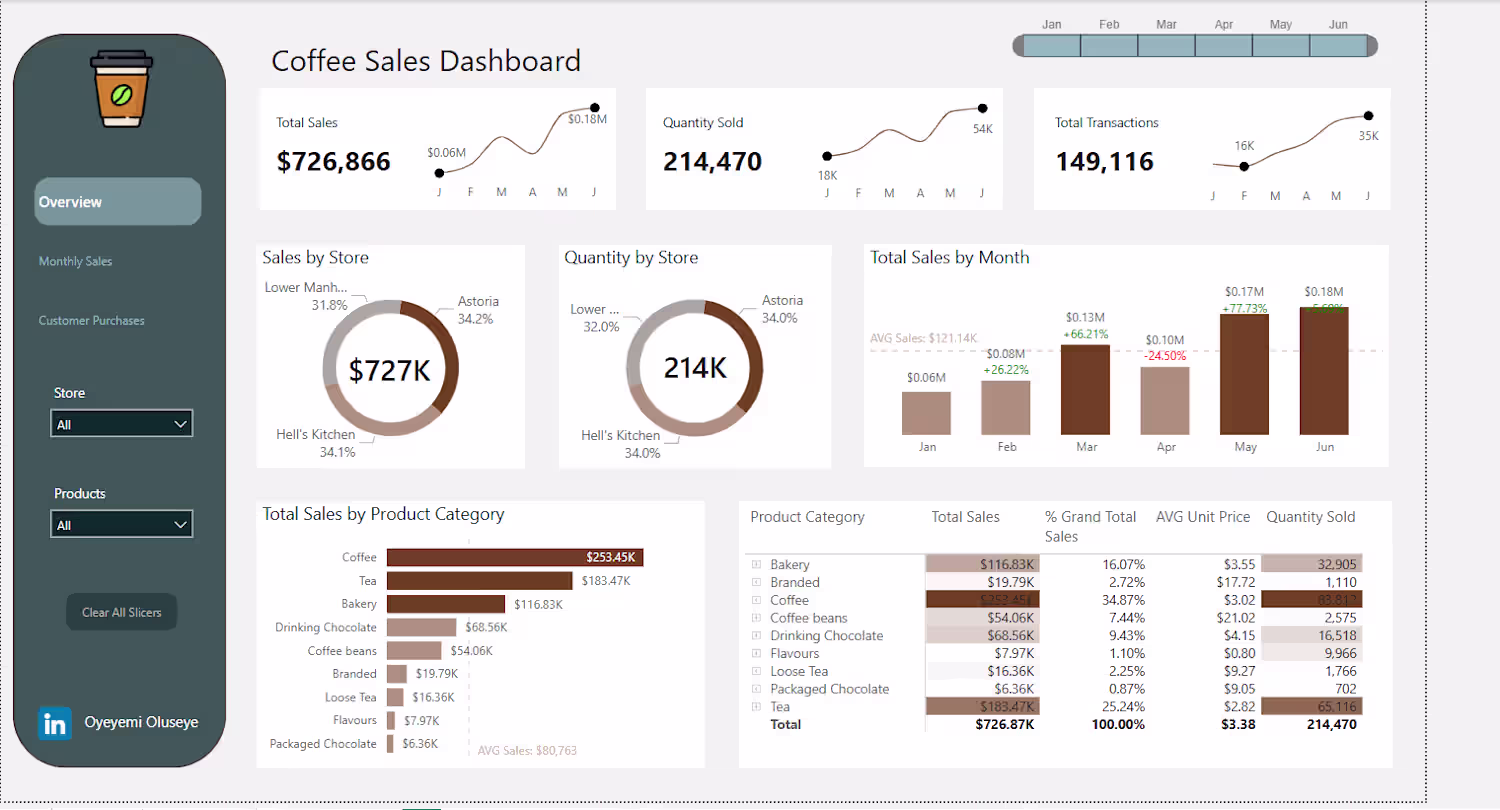Expand the Bakery row plus icon
1500x810 pixels.
pyautogui.click(x=756, y=565)
